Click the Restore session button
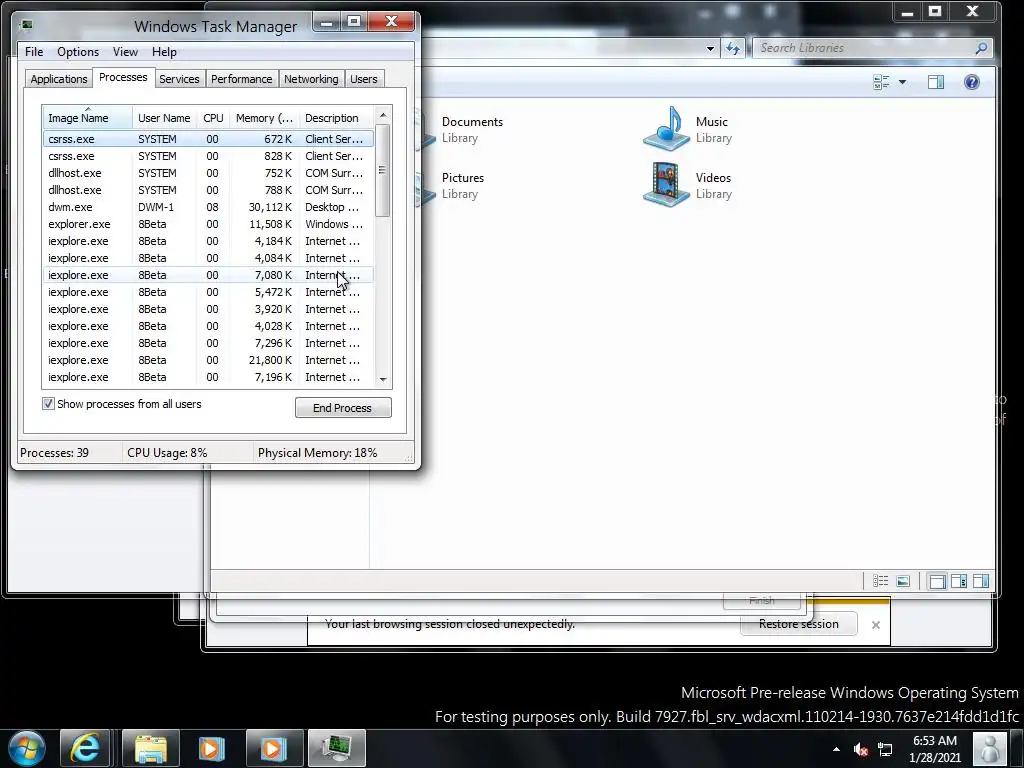This screenshot has width=1024, height=768. point(798,624)
